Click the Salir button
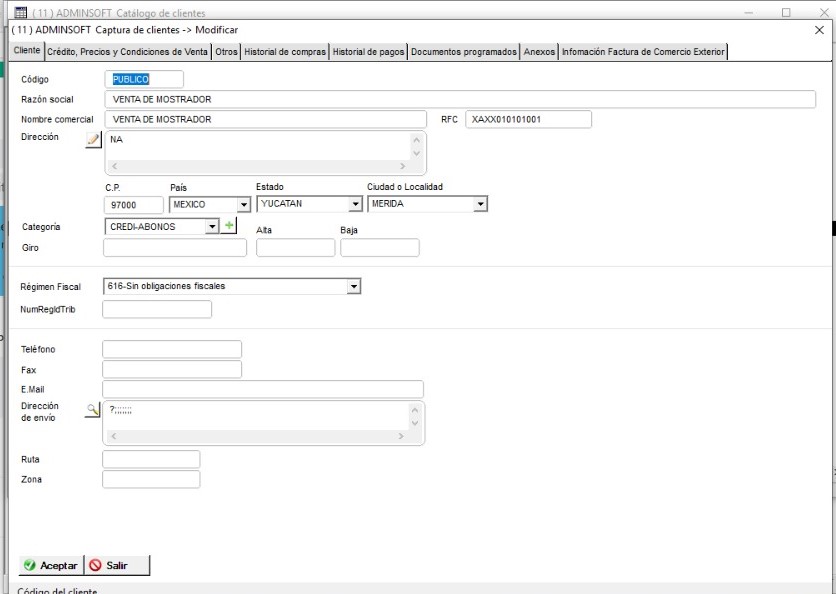This screenshot has width=836, height=594. coord(117,565)
